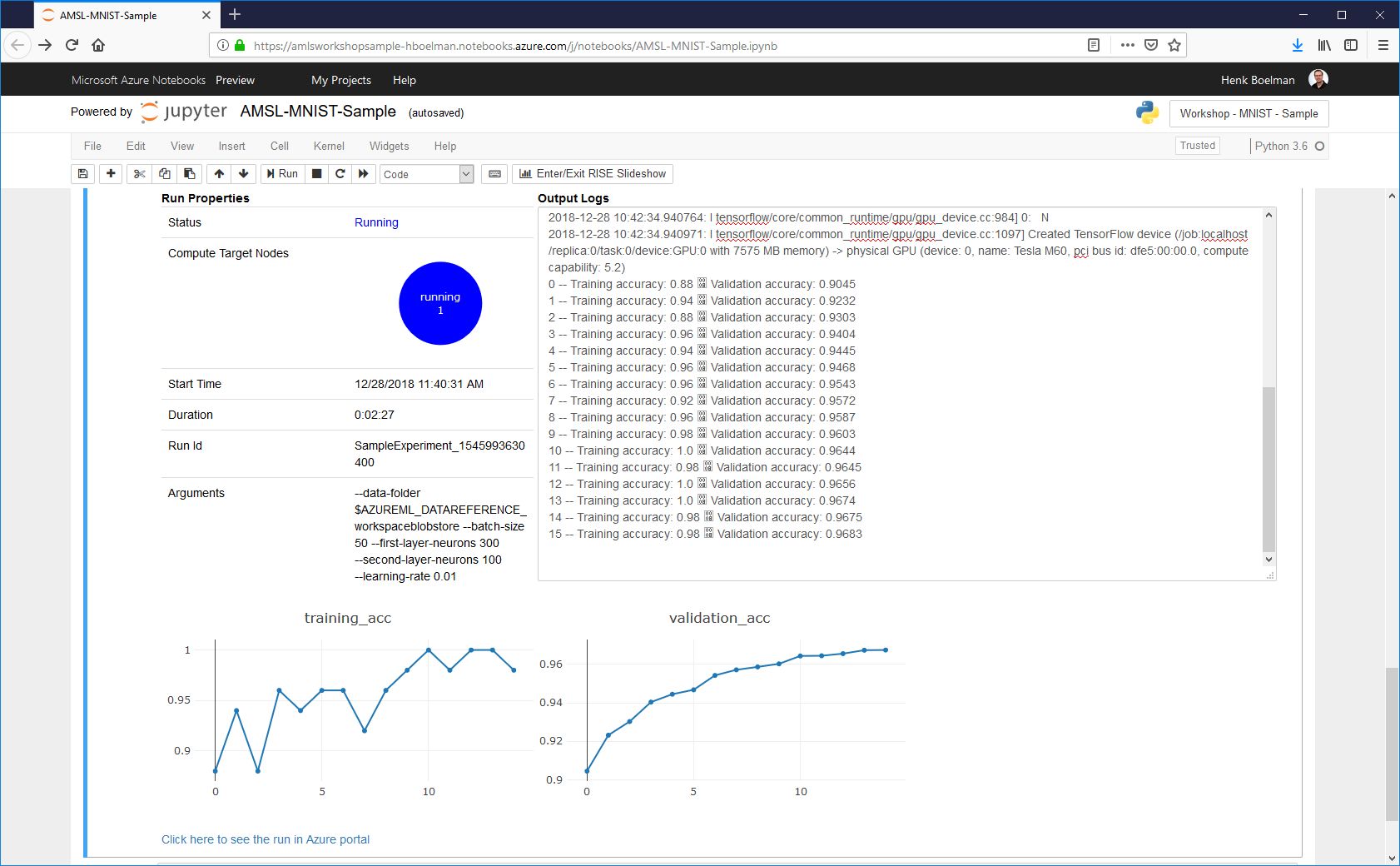Open My Projects in top navigation
The image size is (1400, 866).
[341, 80]
